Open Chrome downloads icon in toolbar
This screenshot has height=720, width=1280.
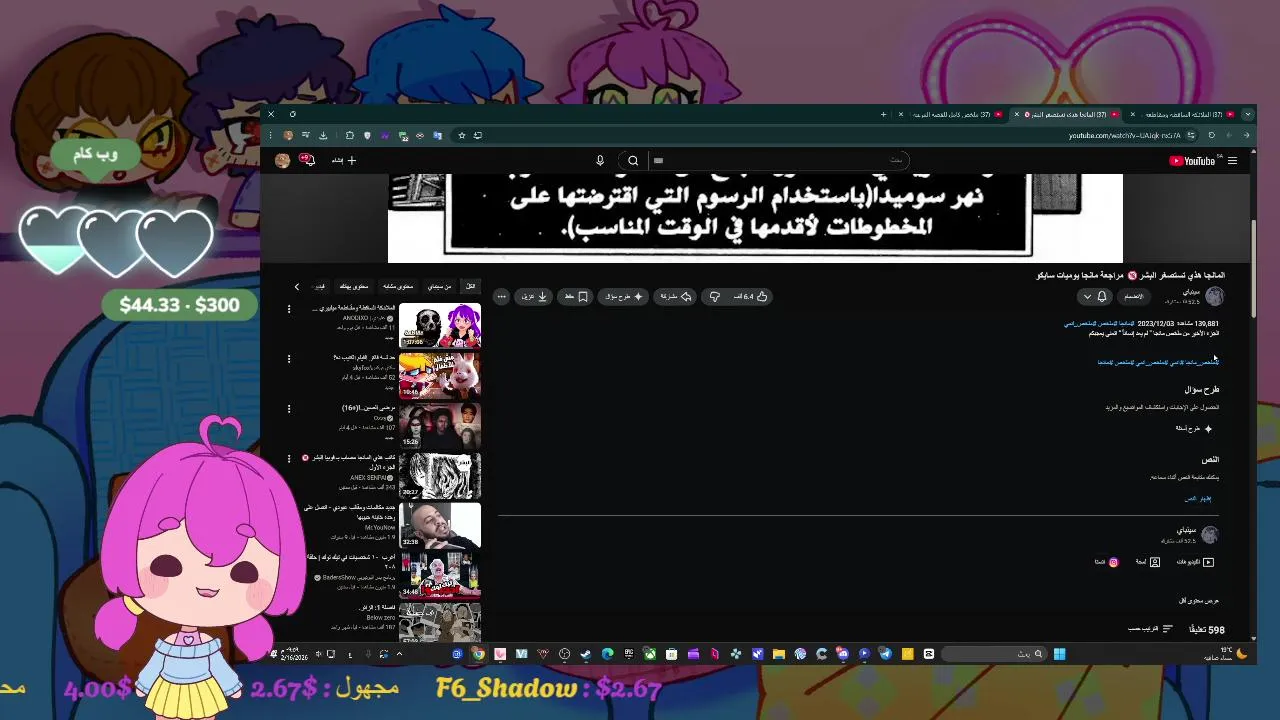[x=323, y=135]
